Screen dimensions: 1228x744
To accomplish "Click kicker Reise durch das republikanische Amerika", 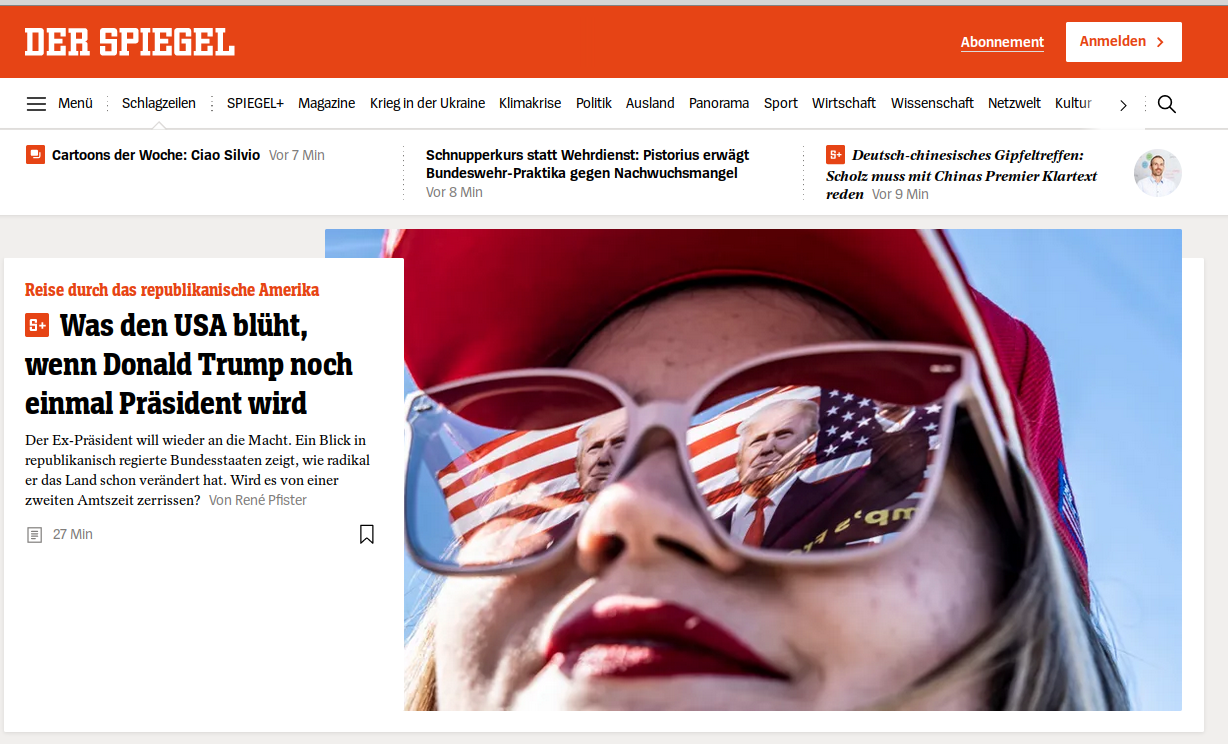I will click(172, 290).
